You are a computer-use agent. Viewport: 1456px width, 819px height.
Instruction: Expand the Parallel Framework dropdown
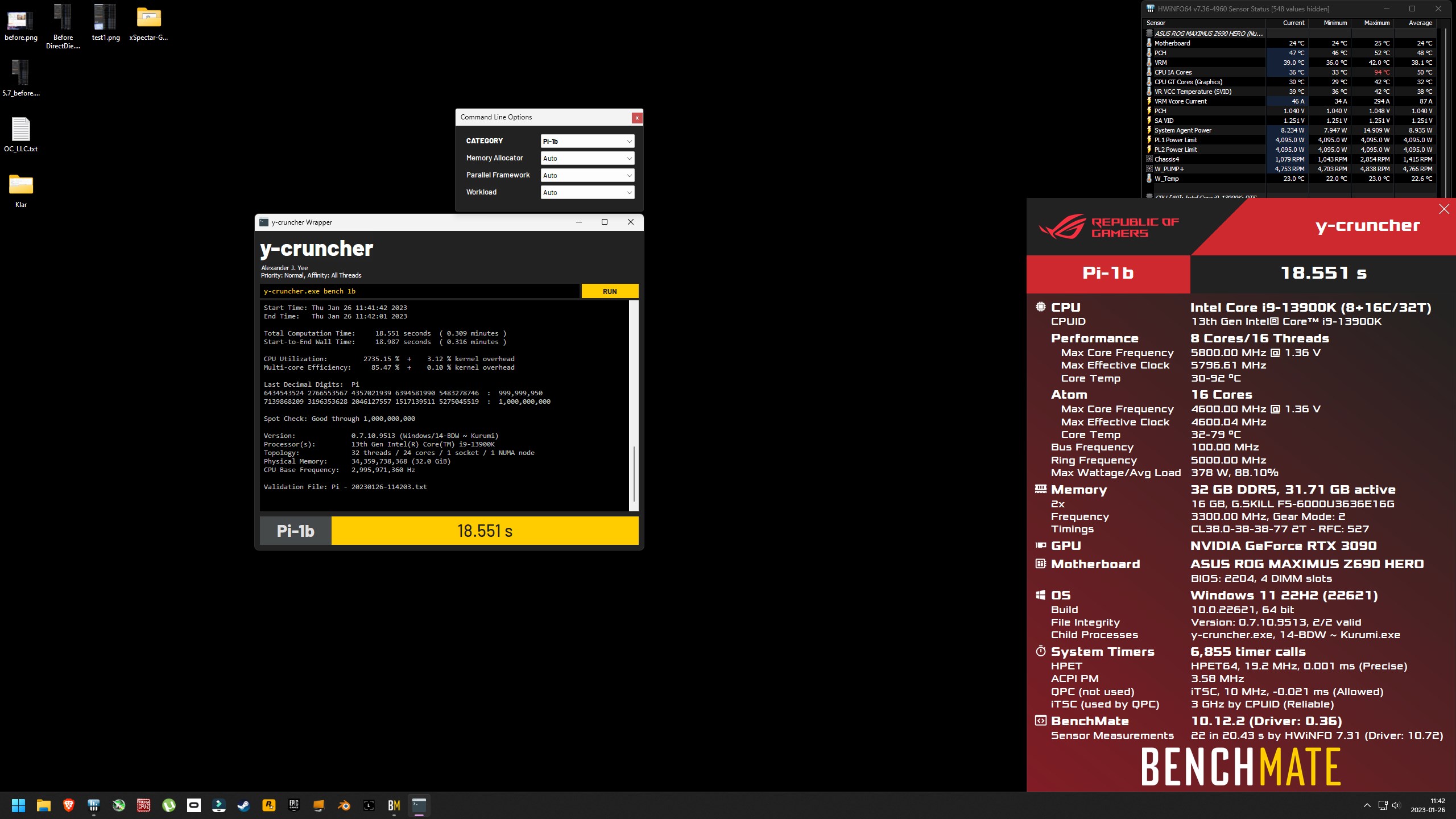tap(588, 175)
